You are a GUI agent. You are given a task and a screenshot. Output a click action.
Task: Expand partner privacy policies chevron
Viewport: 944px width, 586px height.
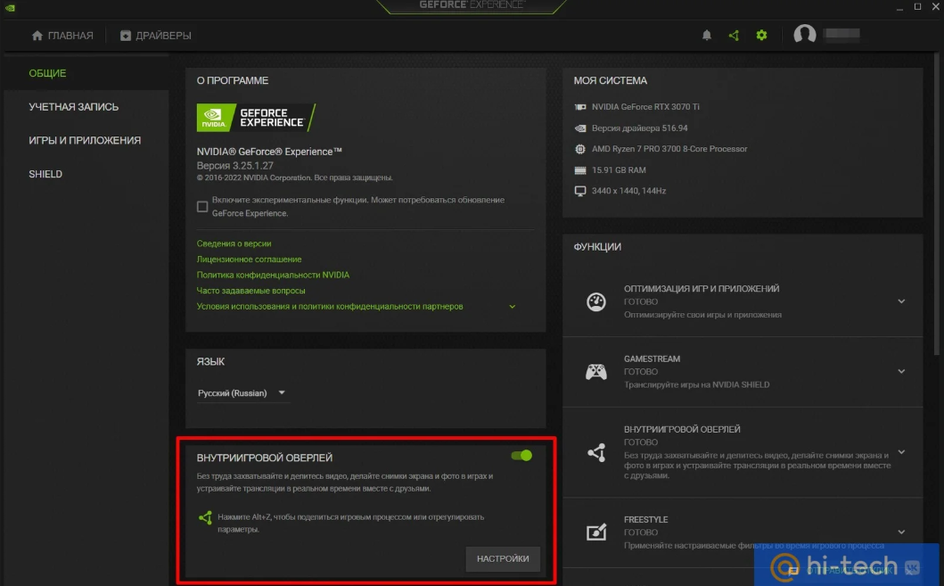click(512, 307)
